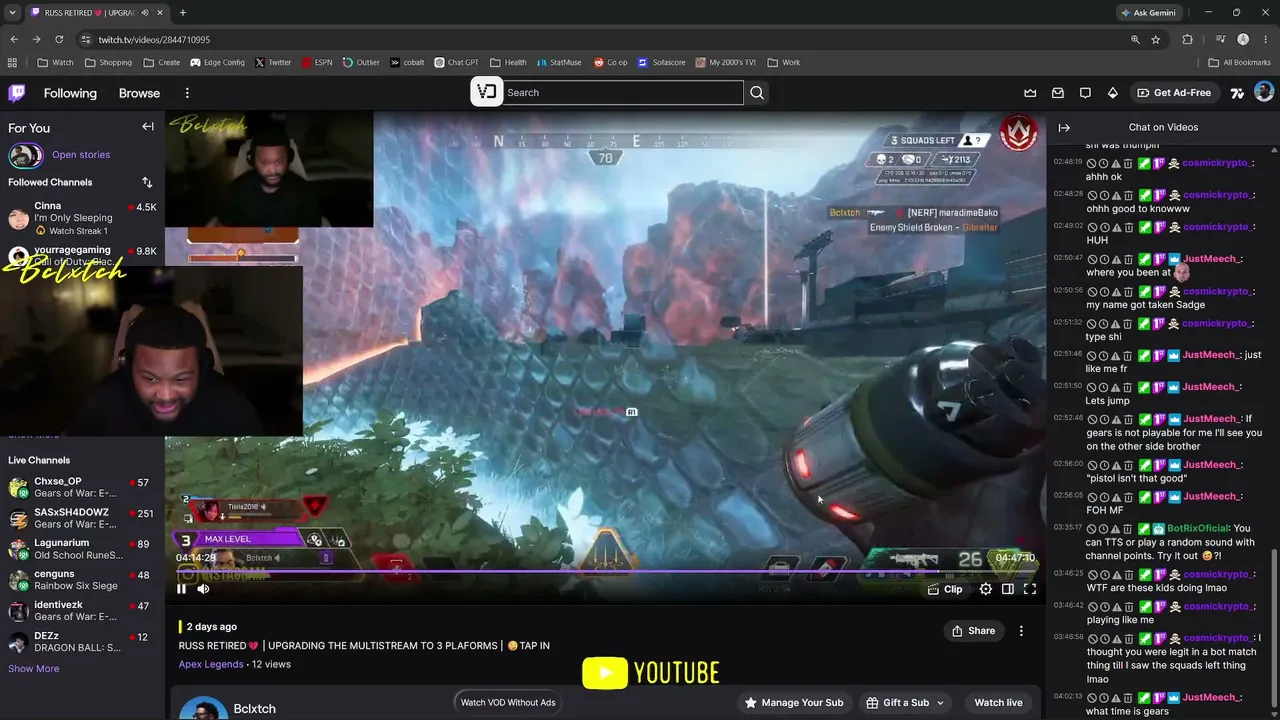Open the StatMuse bookmark
Screen dimensions: 1280x720
558,62
